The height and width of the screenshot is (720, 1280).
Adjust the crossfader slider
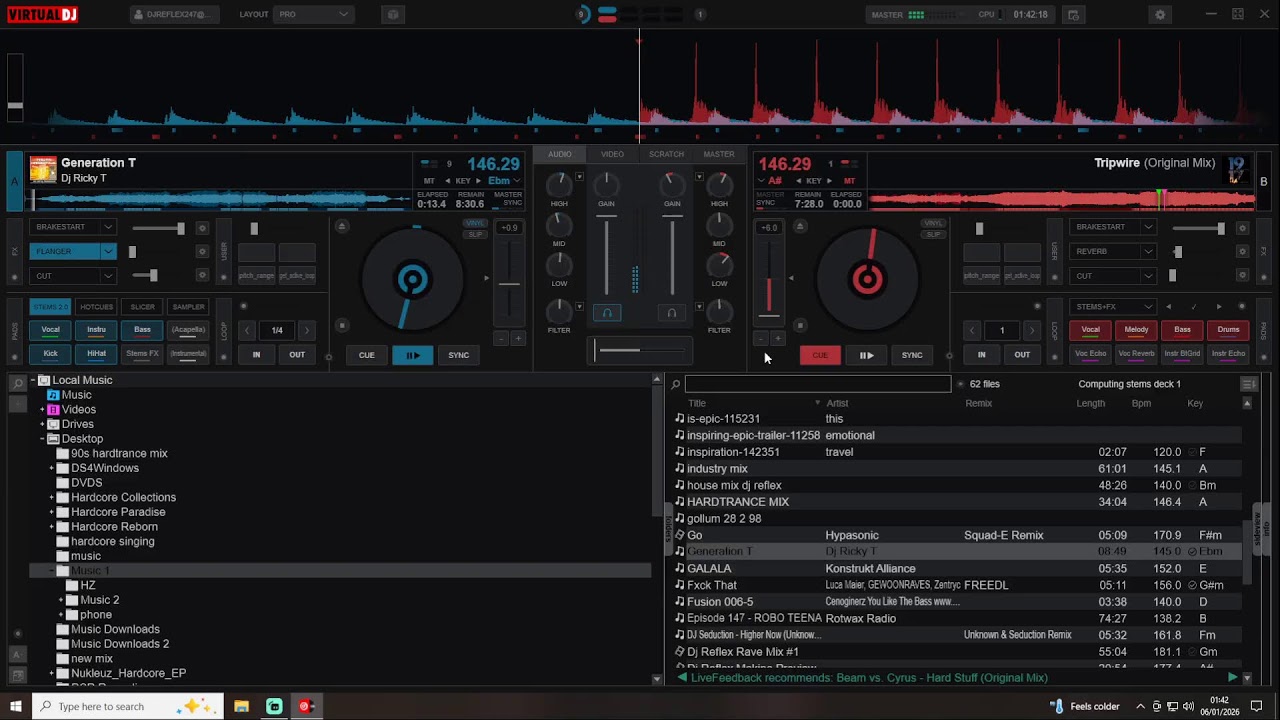639,350
